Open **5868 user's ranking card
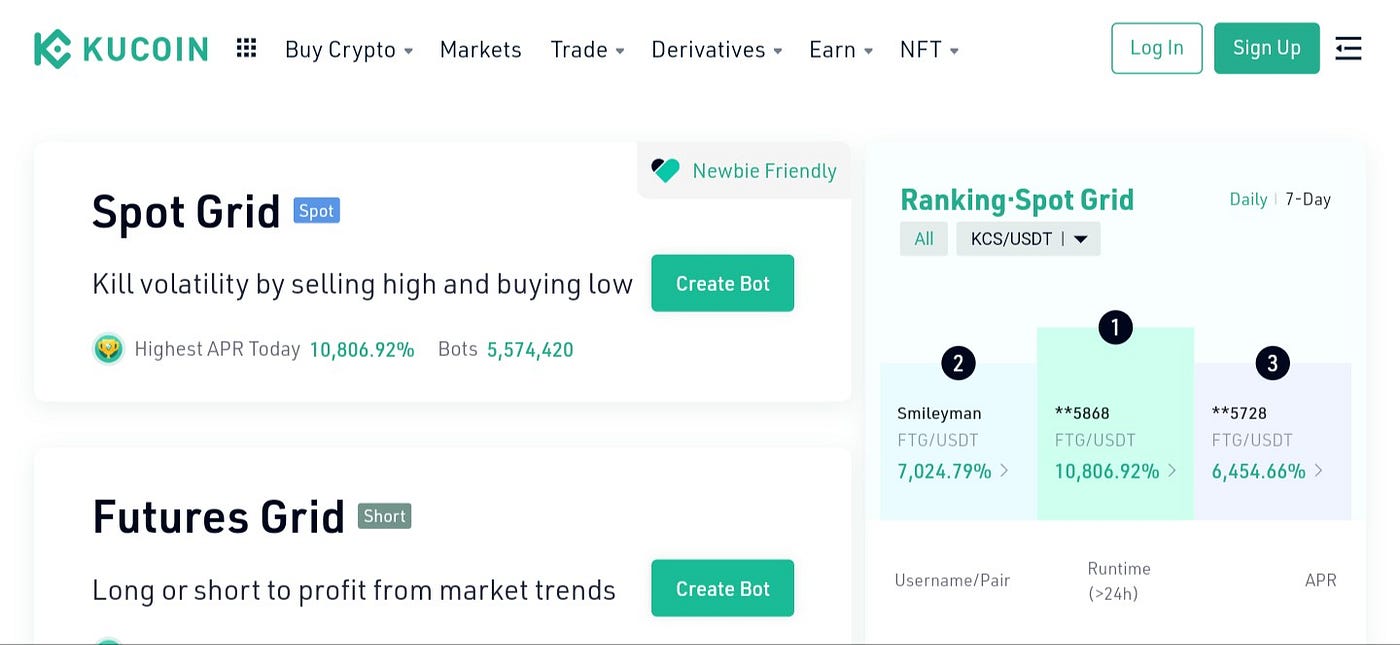Viewport: 1400px width, 645px height. (1115, 423)
